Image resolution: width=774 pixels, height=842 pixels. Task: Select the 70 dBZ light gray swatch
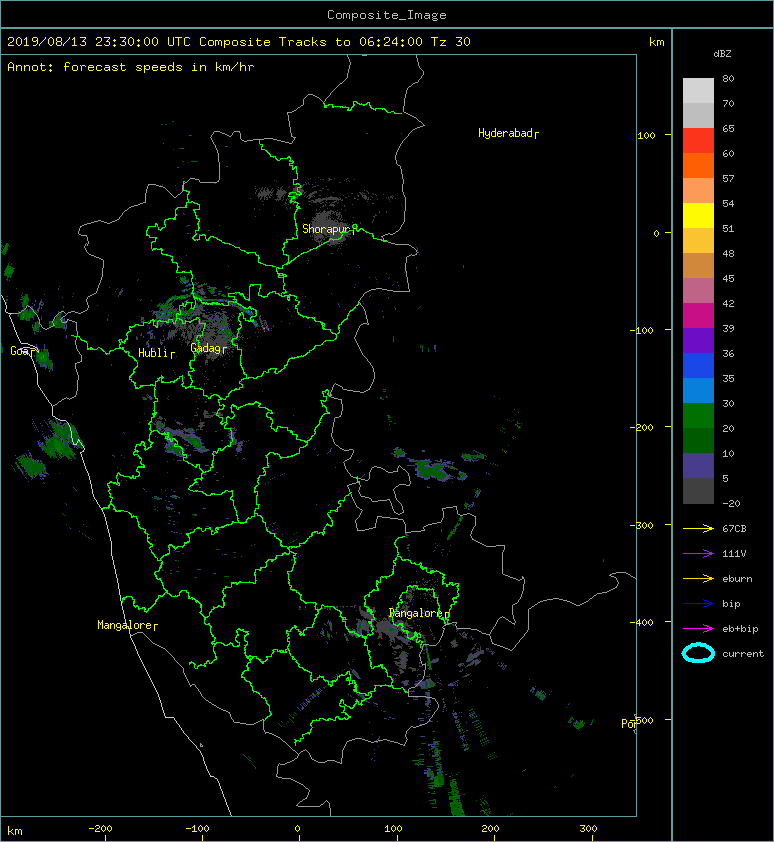click(698, 90)
